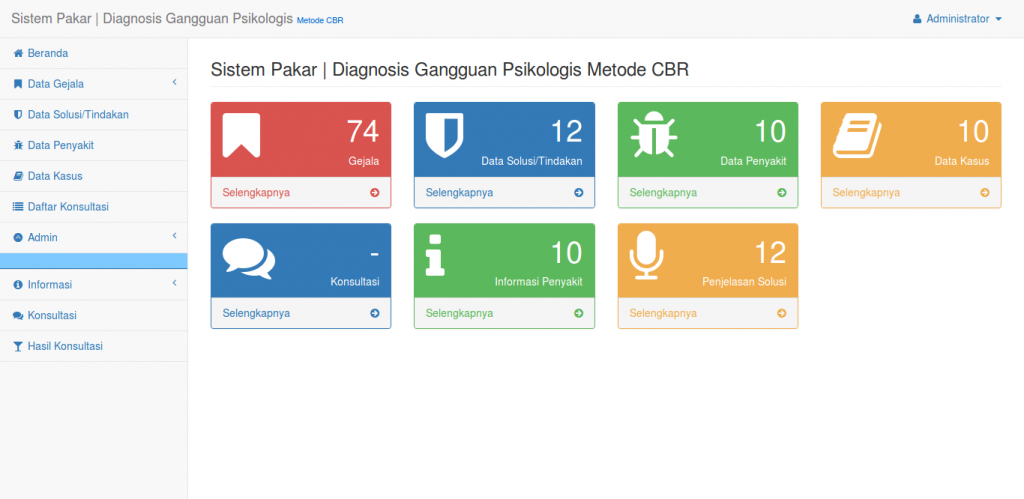
Task: Click the round icon beside Admin
Action: [18, 238]
